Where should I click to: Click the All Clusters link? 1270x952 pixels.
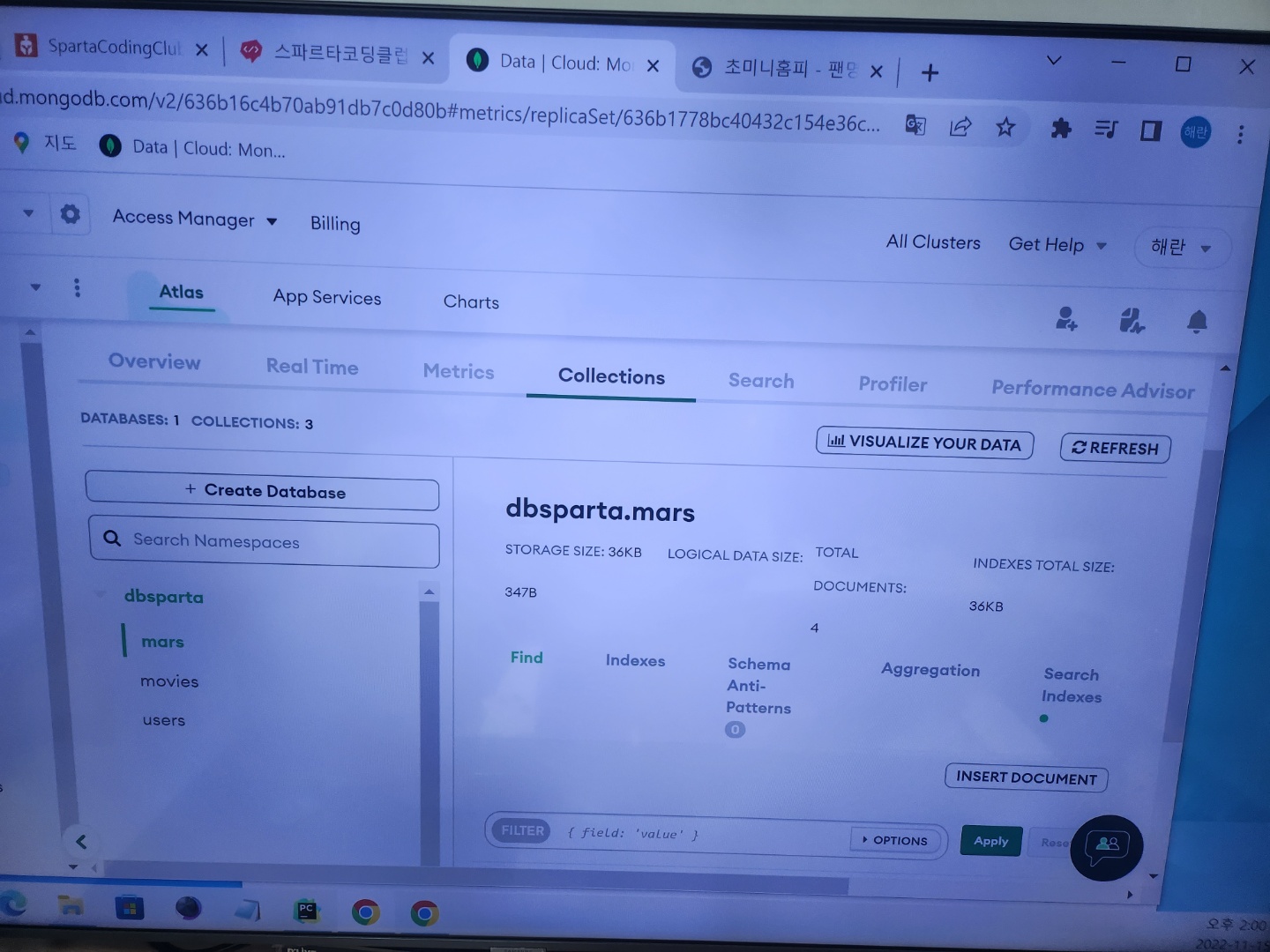(x=933, y=242)
